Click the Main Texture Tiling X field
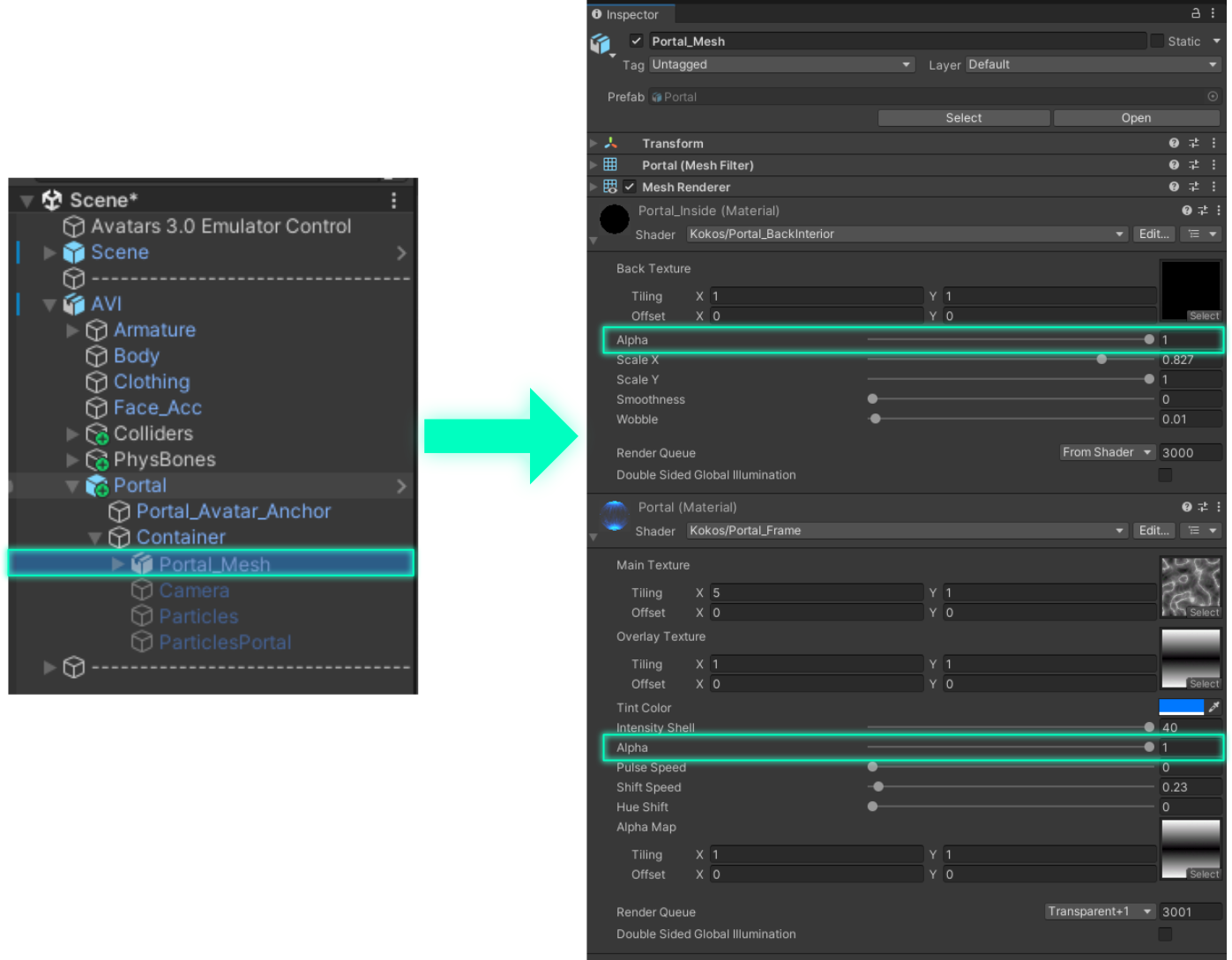 pyautogui.click(x=816, y=592)
